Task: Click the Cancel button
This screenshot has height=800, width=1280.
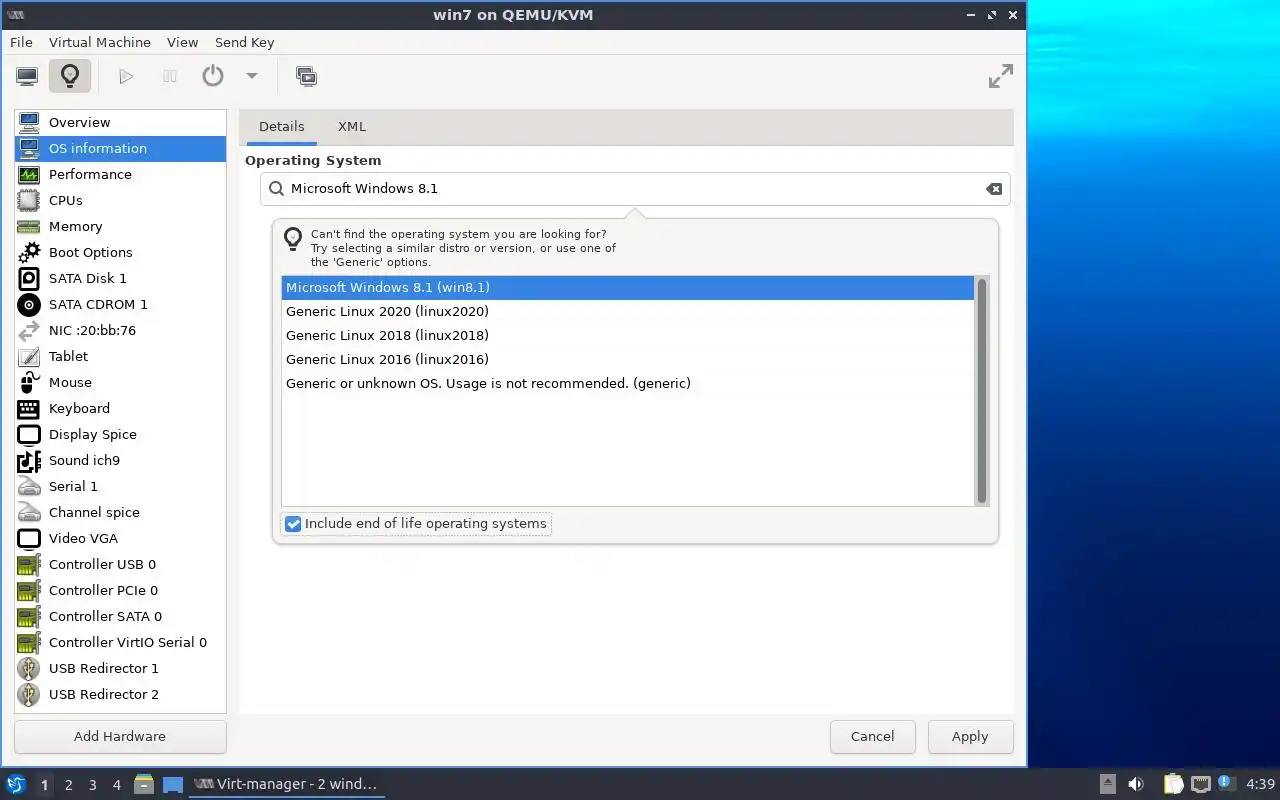Action: coord(872,736)
